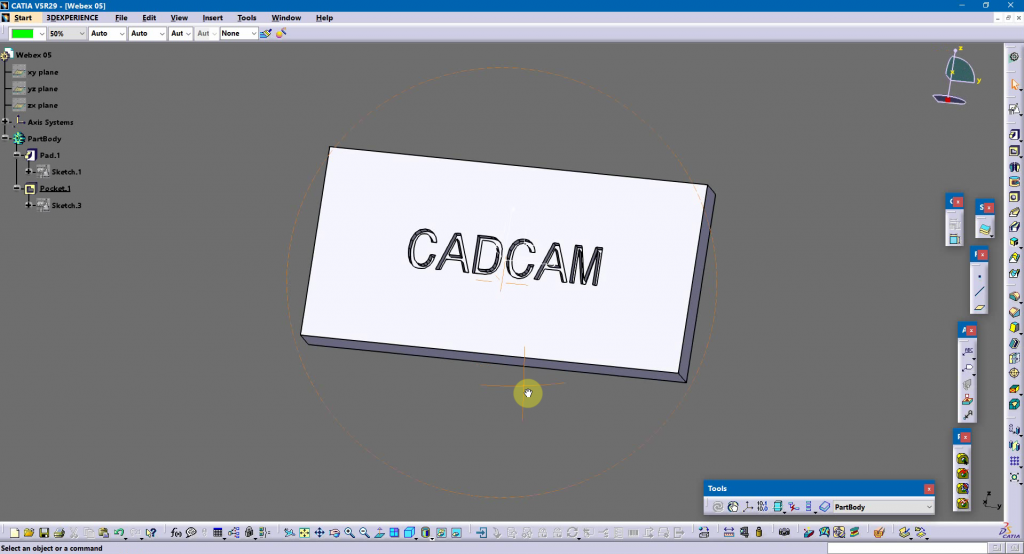The height and width of the screenshot is (554, 1024).
Task: Click the Undo icon in bottom toolbar
Action: coord(119,533)
